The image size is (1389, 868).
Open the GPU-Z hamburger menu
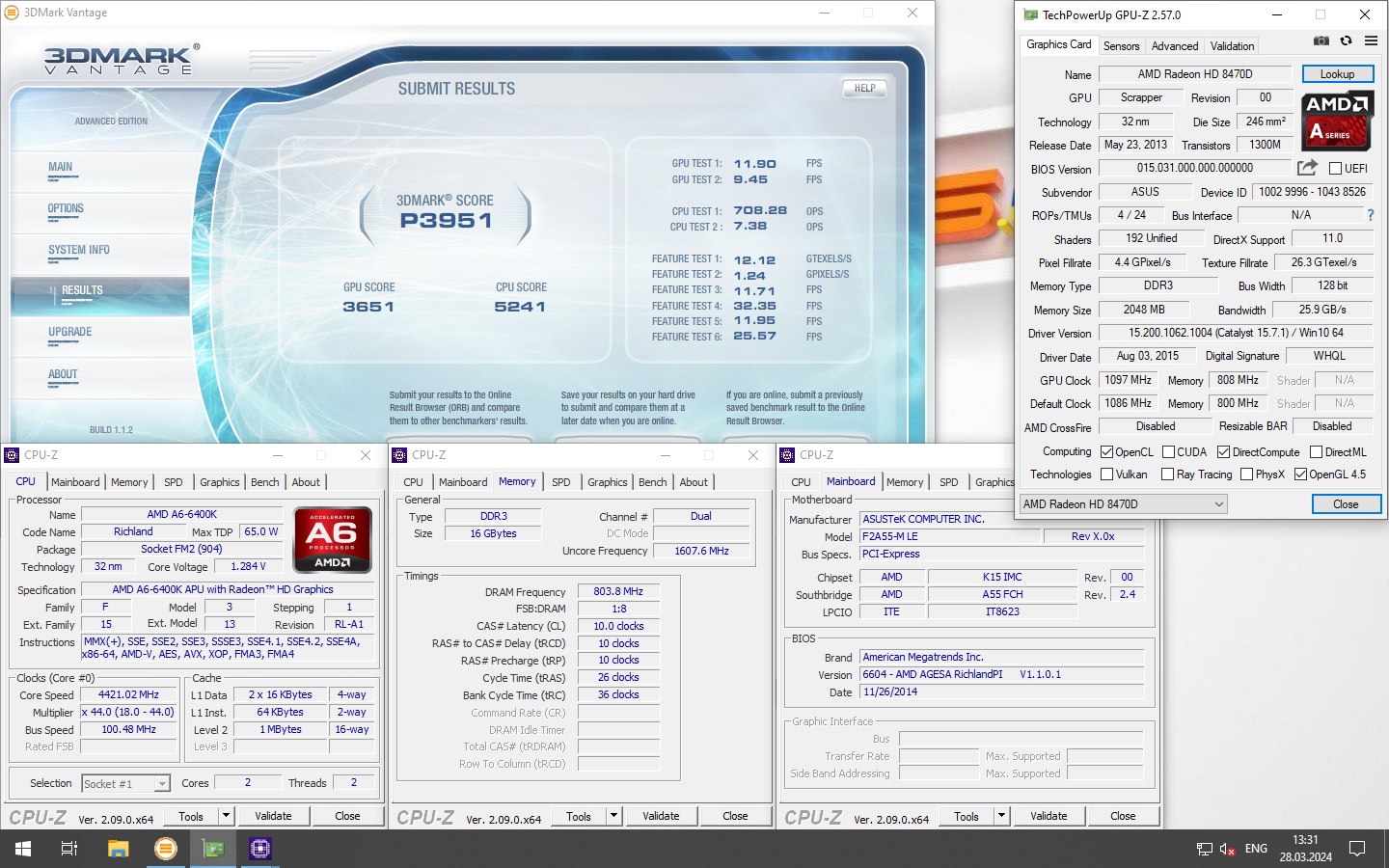[x=1371, y=41]
